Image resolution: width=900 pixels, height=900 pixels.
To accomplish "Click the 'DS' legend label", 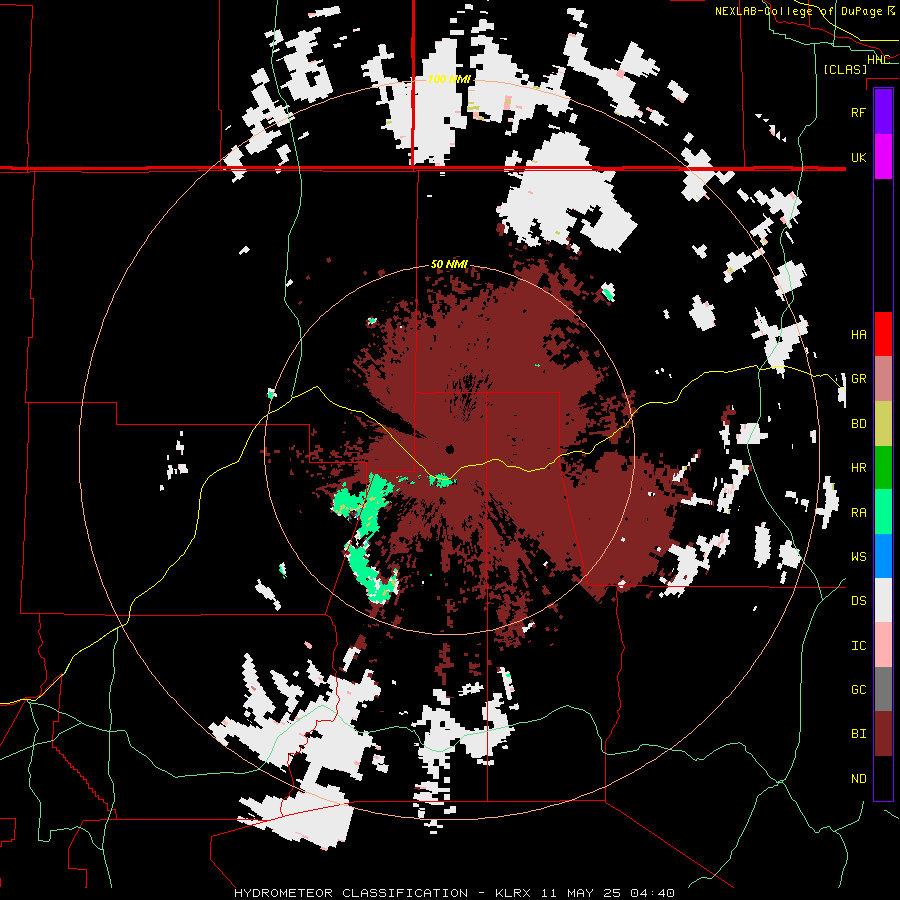I will (859, 601).
